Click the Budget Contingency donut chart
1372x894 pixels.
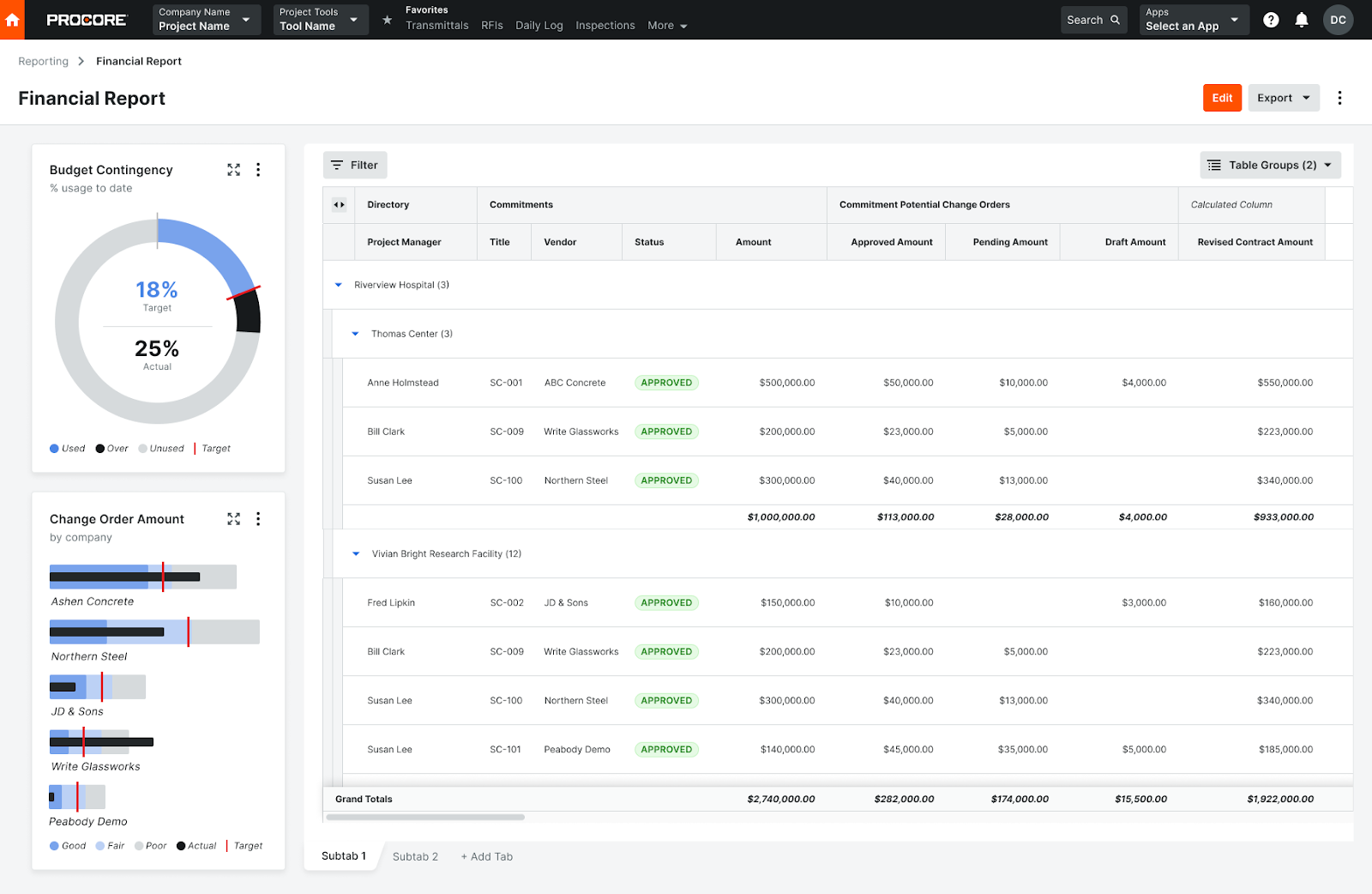click(x=157, y=321)
